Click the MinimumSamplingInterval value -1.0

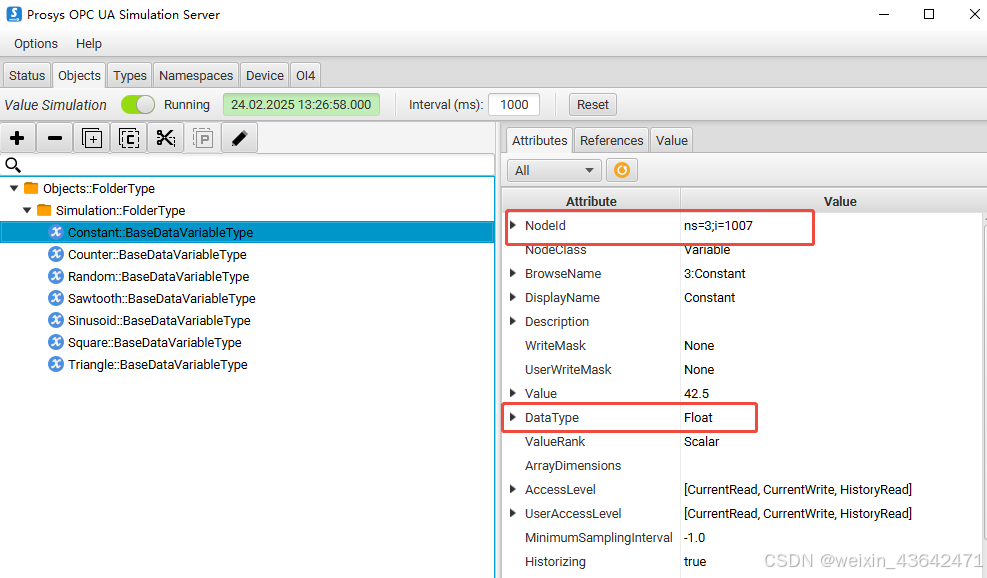pos(694,538)
